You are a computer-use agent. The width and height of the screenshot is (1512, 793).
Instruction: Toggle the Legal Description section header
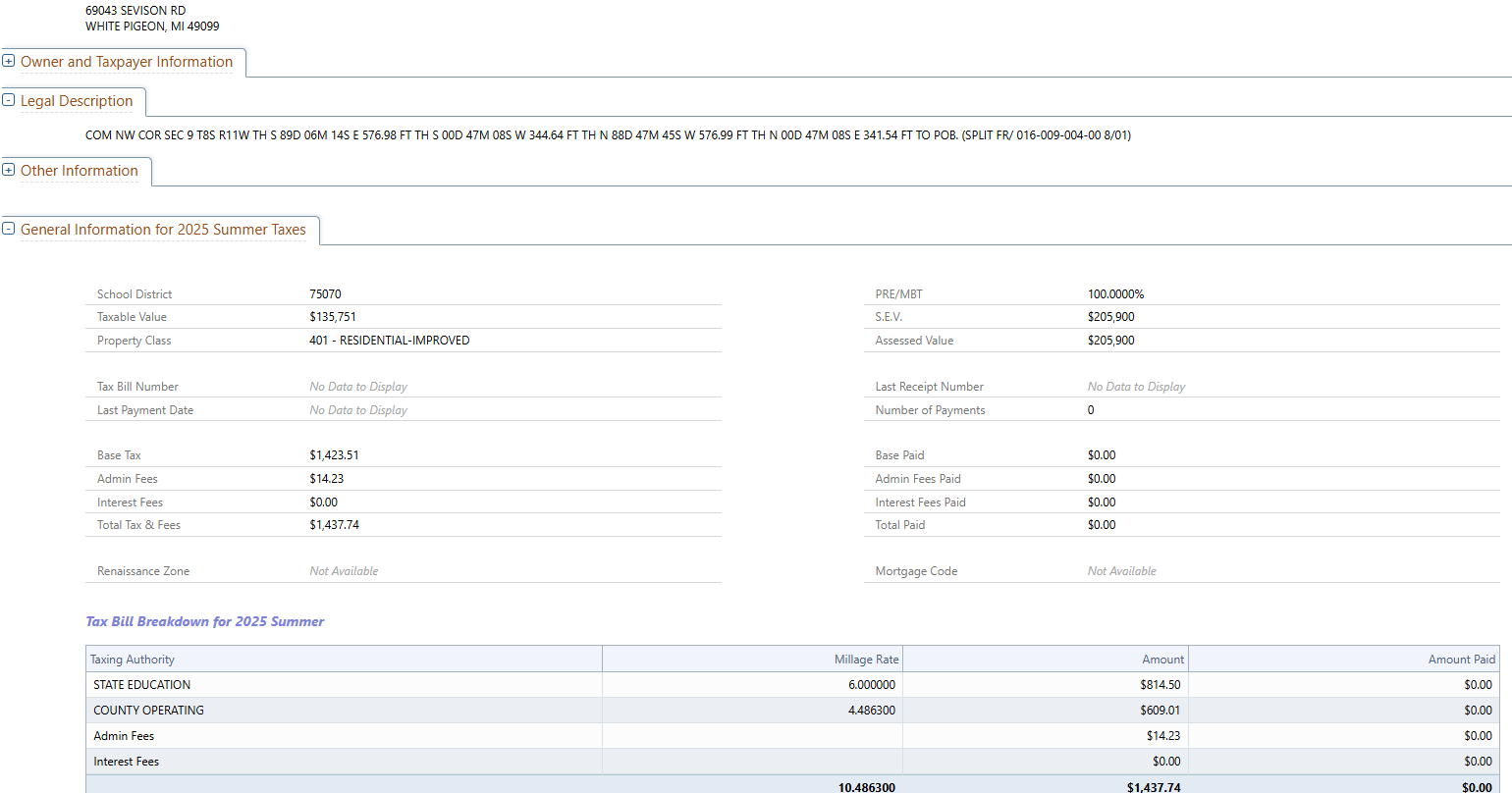pos(77,101)
